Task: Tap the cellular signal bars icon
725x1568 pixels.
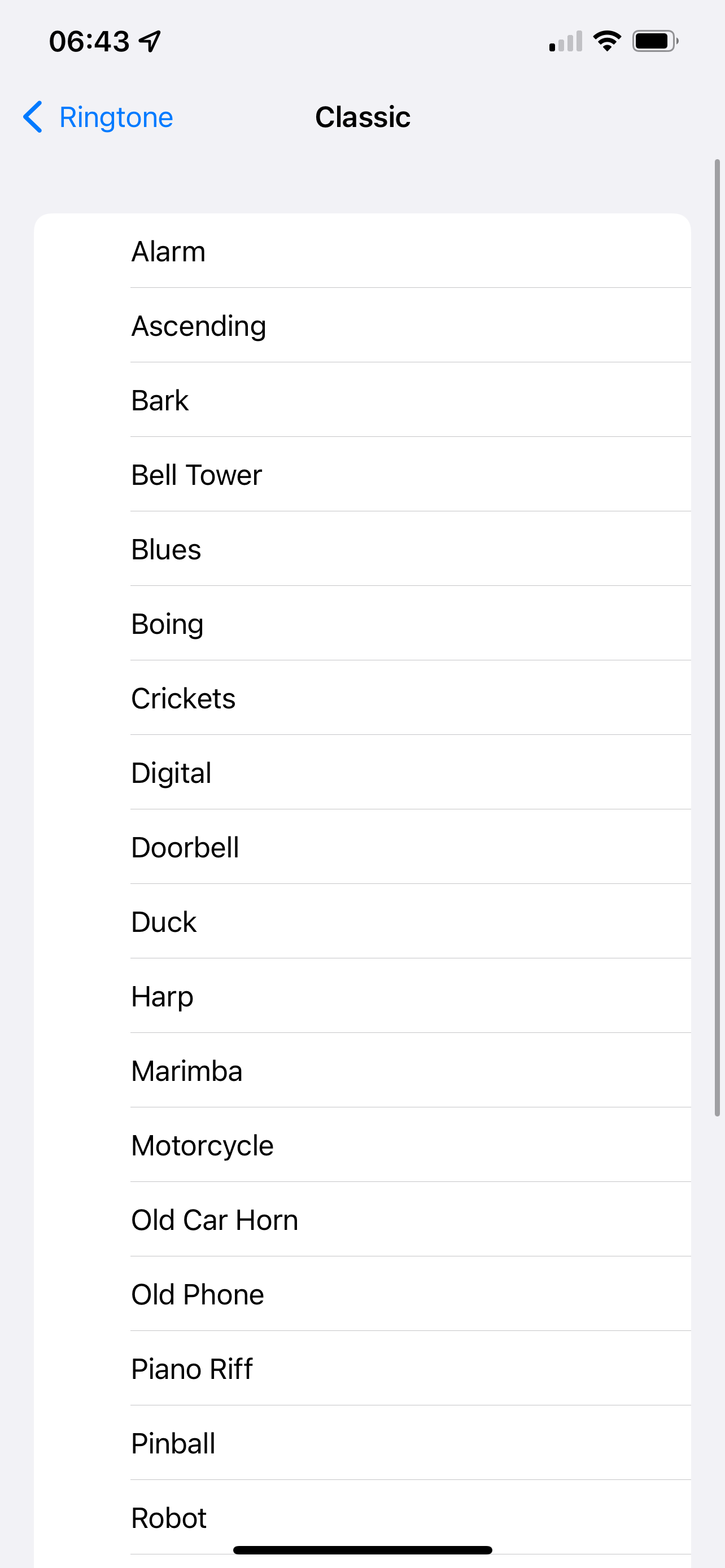Action: [566, 41]
